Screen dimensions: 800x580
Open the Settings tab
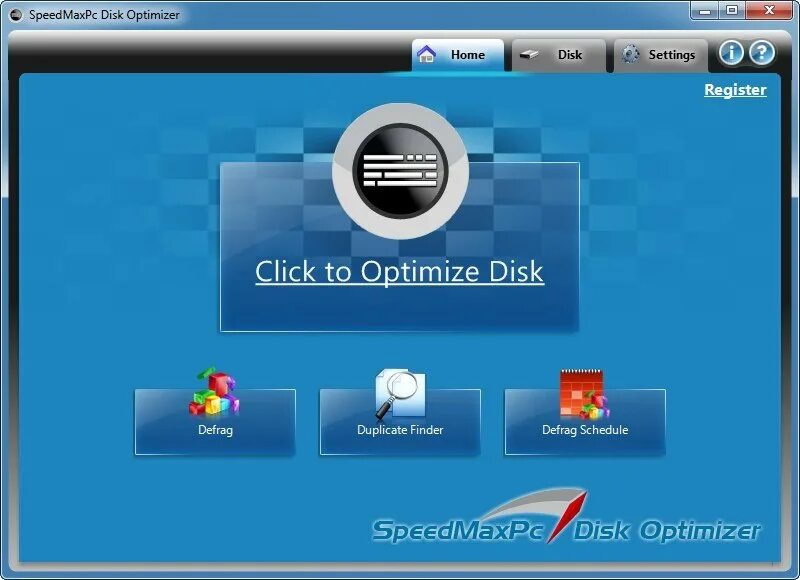661,55
